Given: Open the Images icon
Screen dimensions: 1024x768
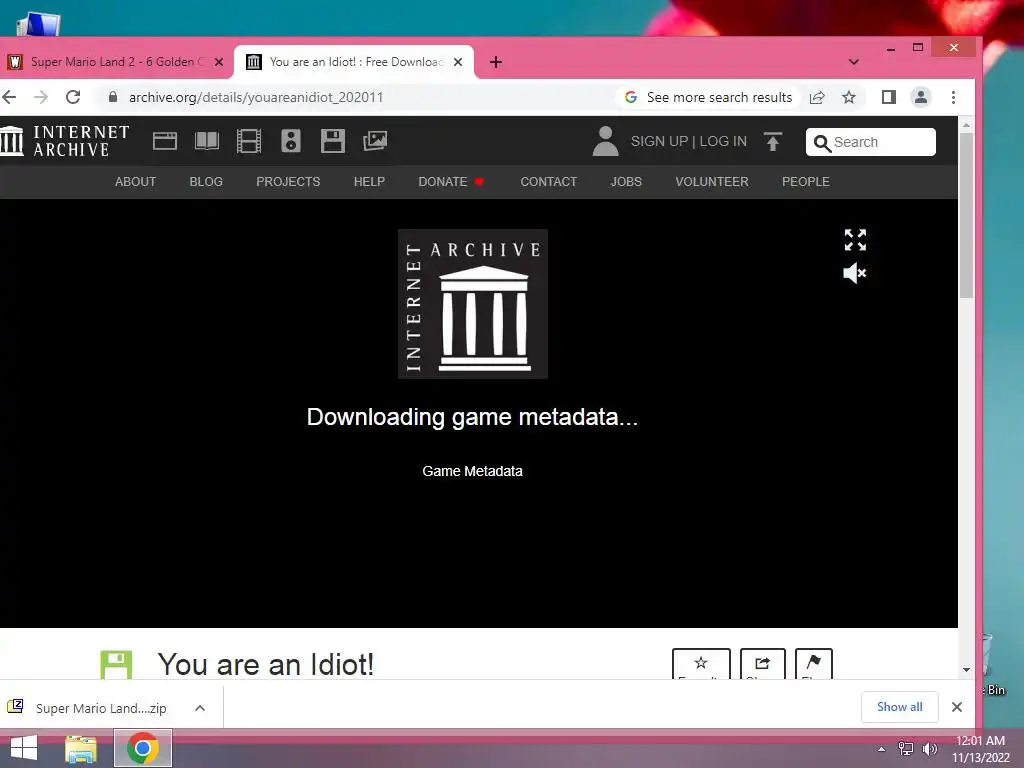Looking at the screenshot, I should pyautogui.click(x=375, y=141).
